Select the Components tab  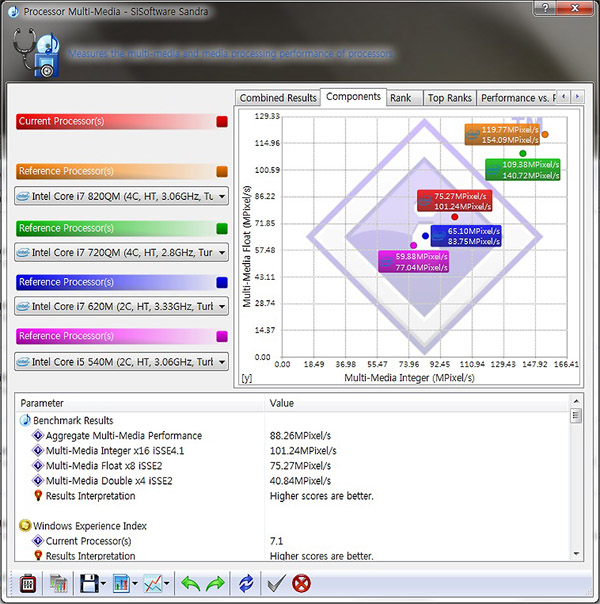353,97
